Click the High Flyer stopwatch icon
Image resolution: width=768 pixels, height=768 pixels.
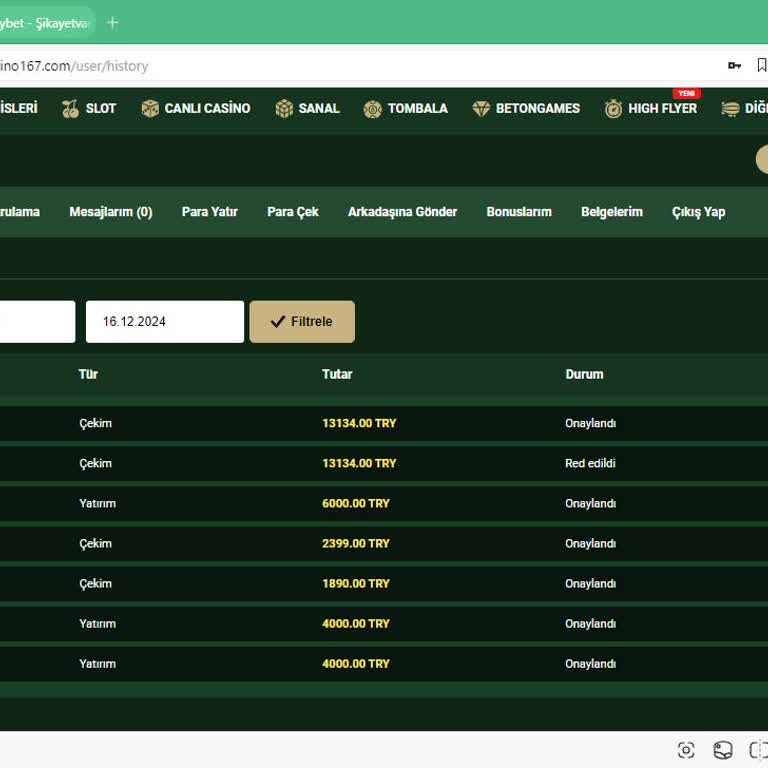click(x=613, y=109)
